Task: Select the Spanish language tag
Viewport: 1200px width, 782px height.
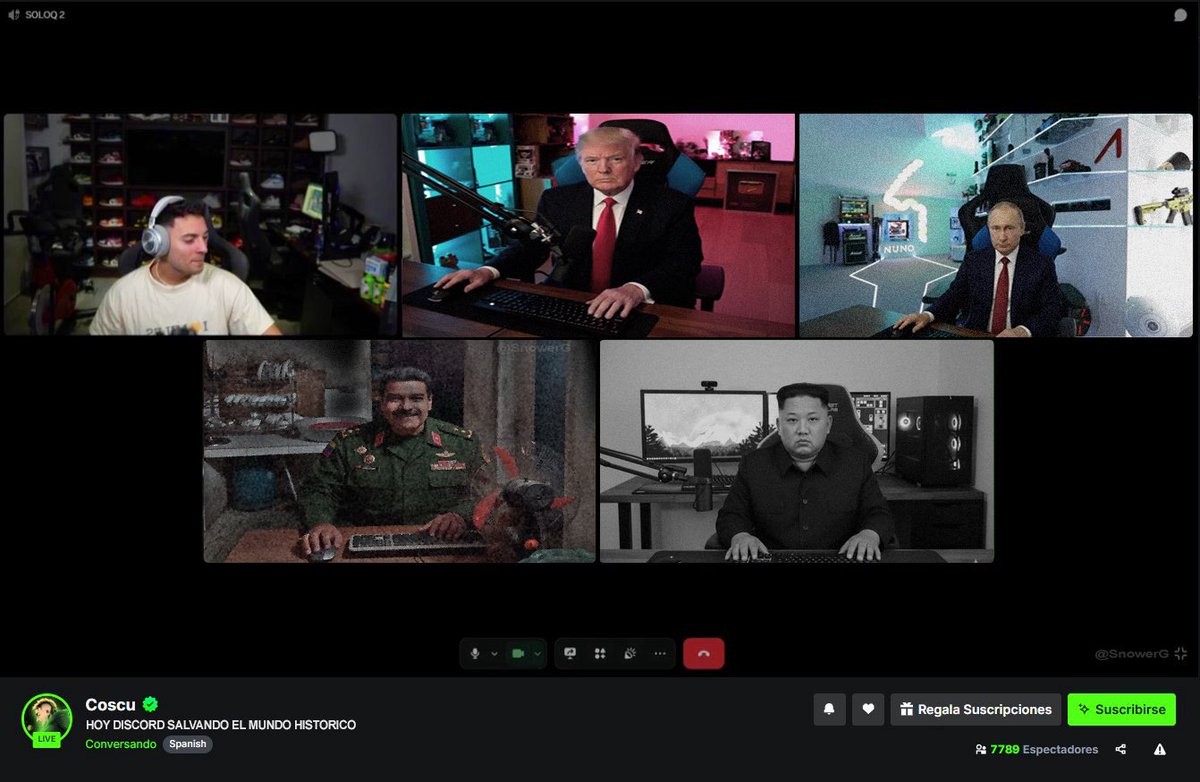Action: coord(188,744)
